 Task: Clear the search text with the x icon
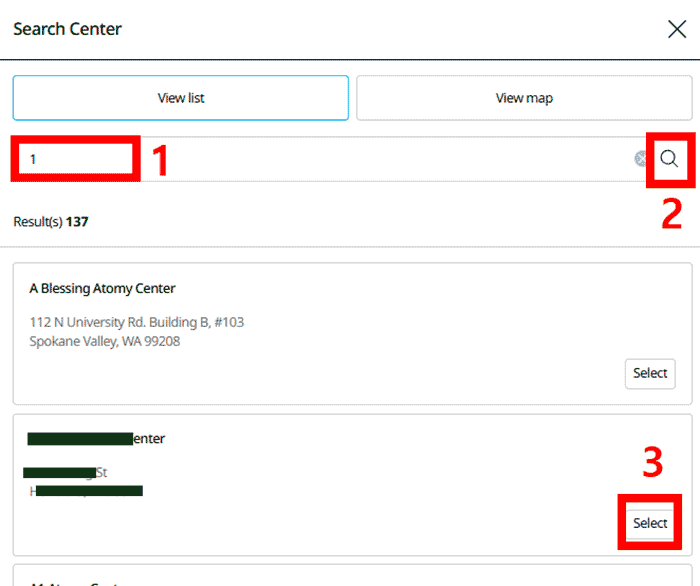[x=641, y=159]
